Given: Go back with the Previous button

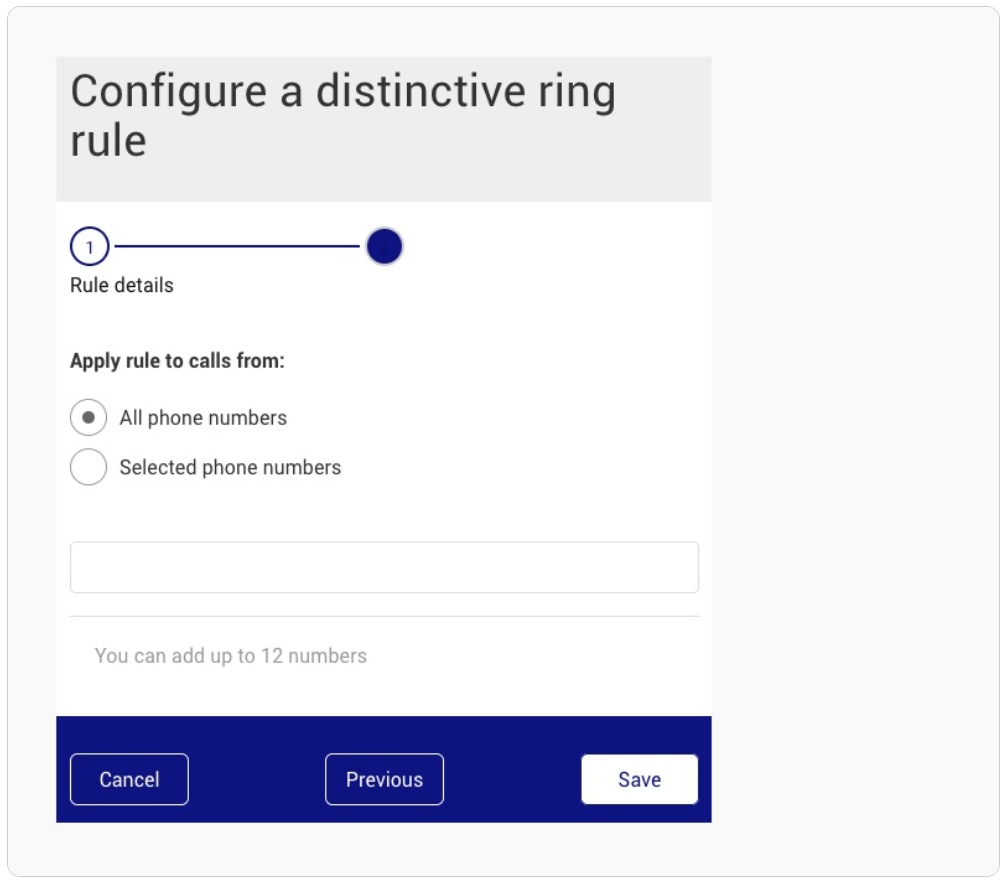Looking at the screenshot, I should click(384, 779).
